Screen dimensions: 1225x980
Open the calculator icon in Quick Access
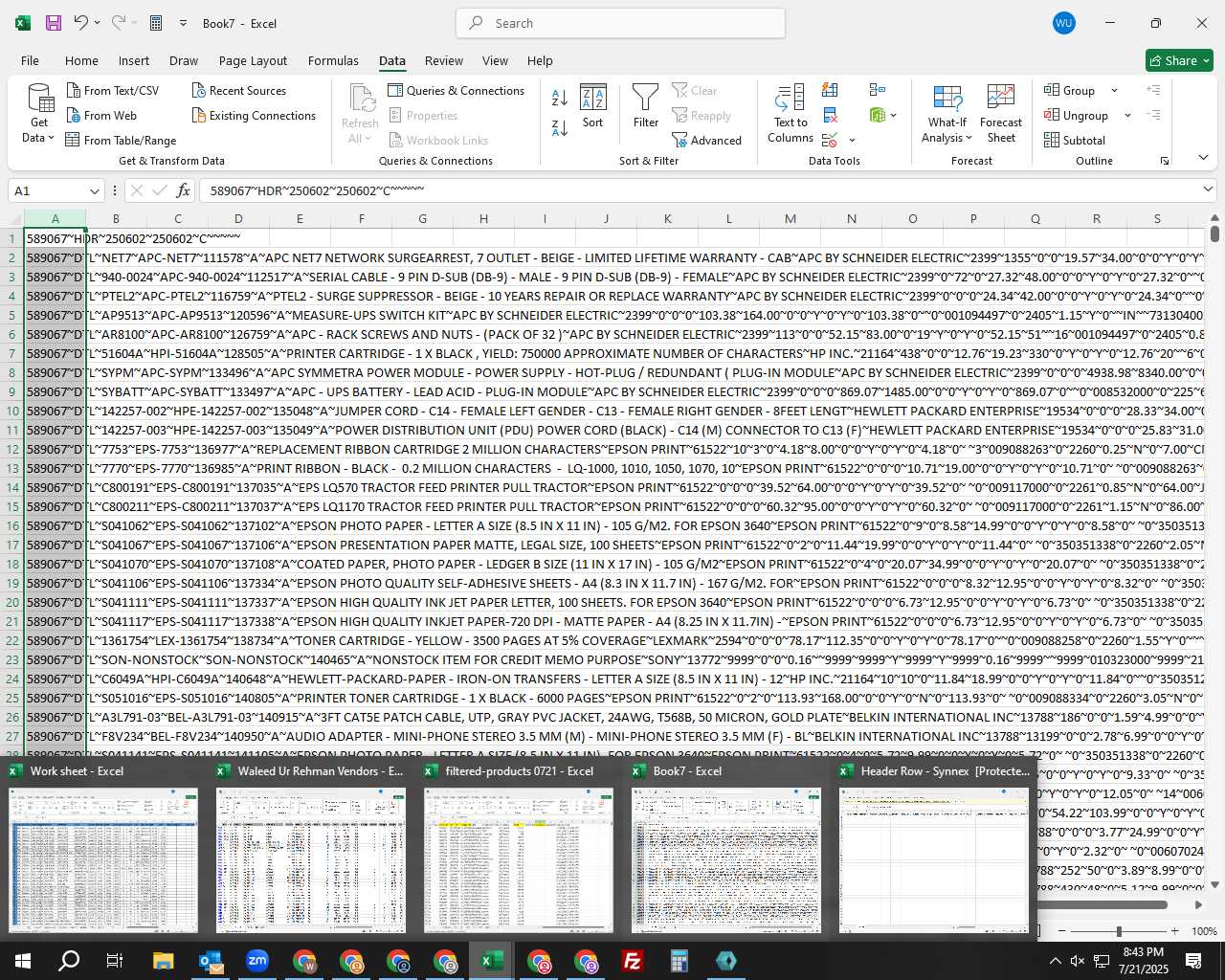[156, 23]
